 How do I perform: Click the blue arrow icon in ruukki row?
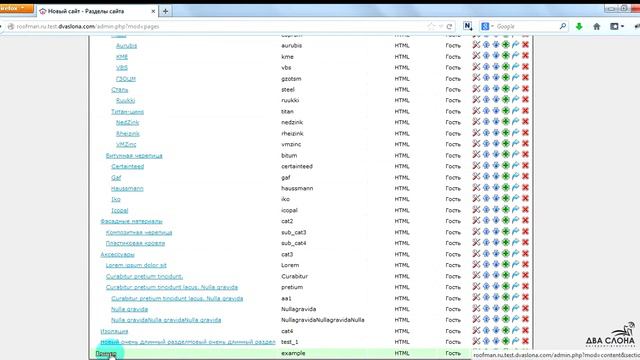[x=516, y=100]
